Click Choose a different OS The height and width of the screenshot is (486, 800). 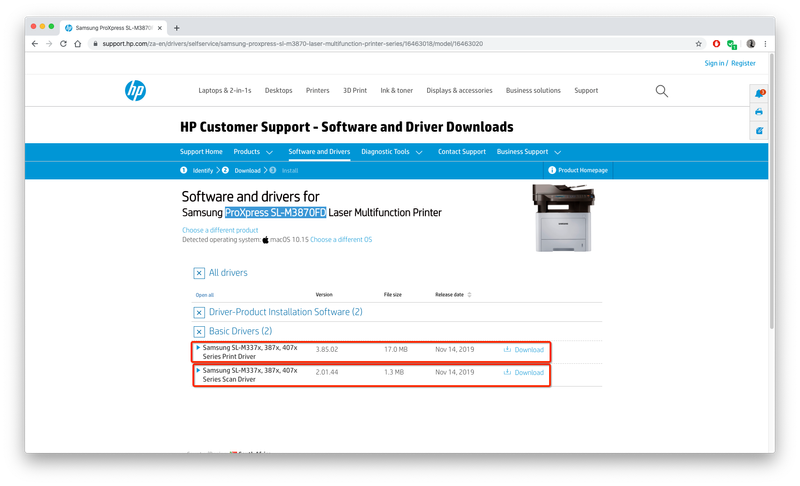[341, 239]
